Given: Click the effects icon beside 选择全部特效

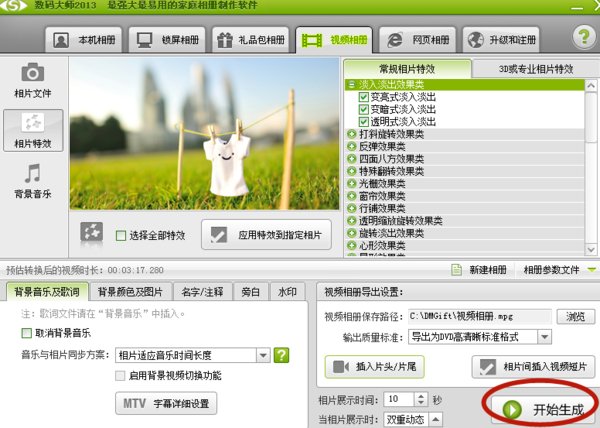Looking at the screenshot, I should click(91, 232).
